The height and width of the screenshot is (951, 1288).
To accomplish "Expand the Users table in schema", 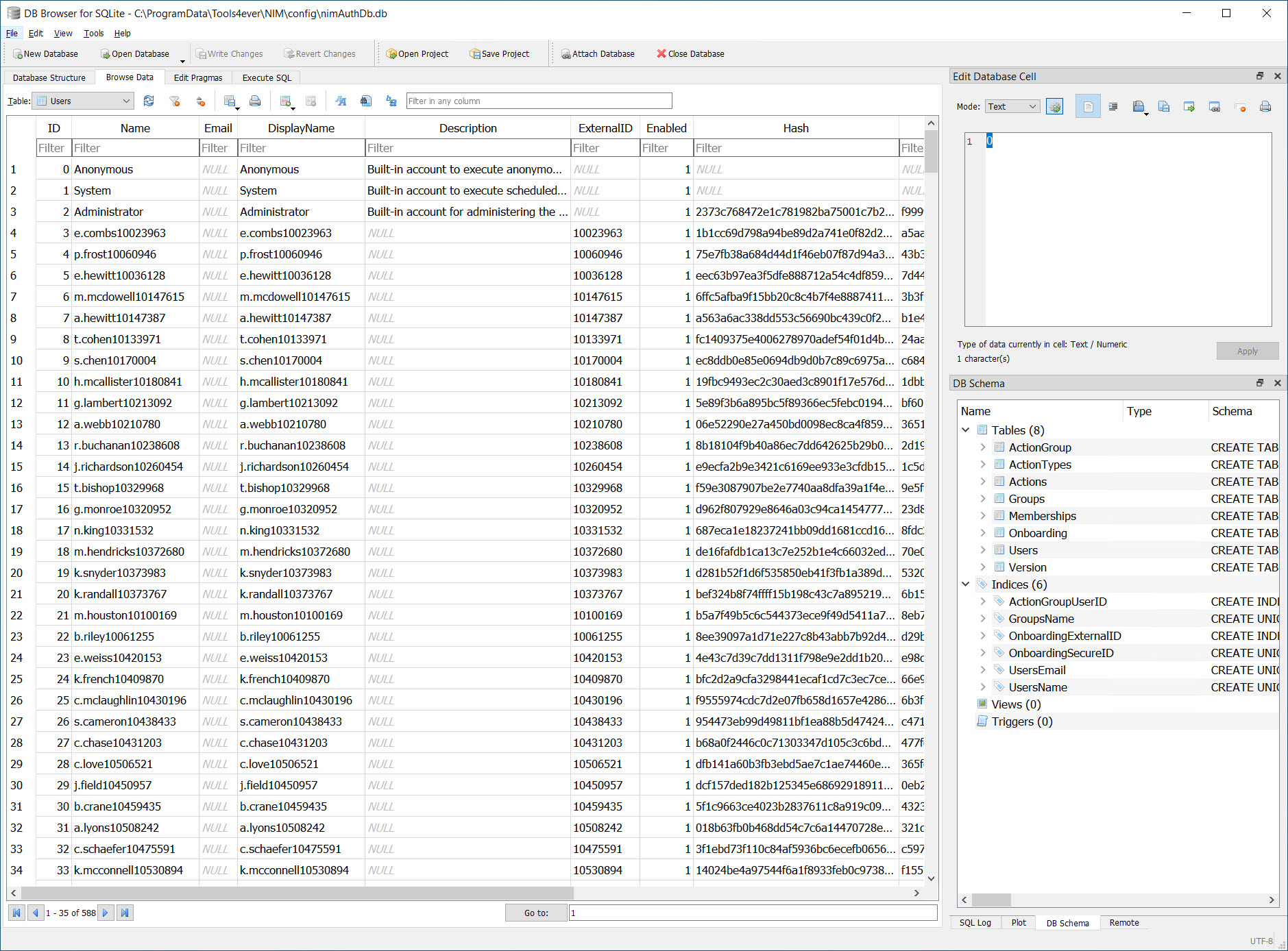I will [x=983, y=550].
